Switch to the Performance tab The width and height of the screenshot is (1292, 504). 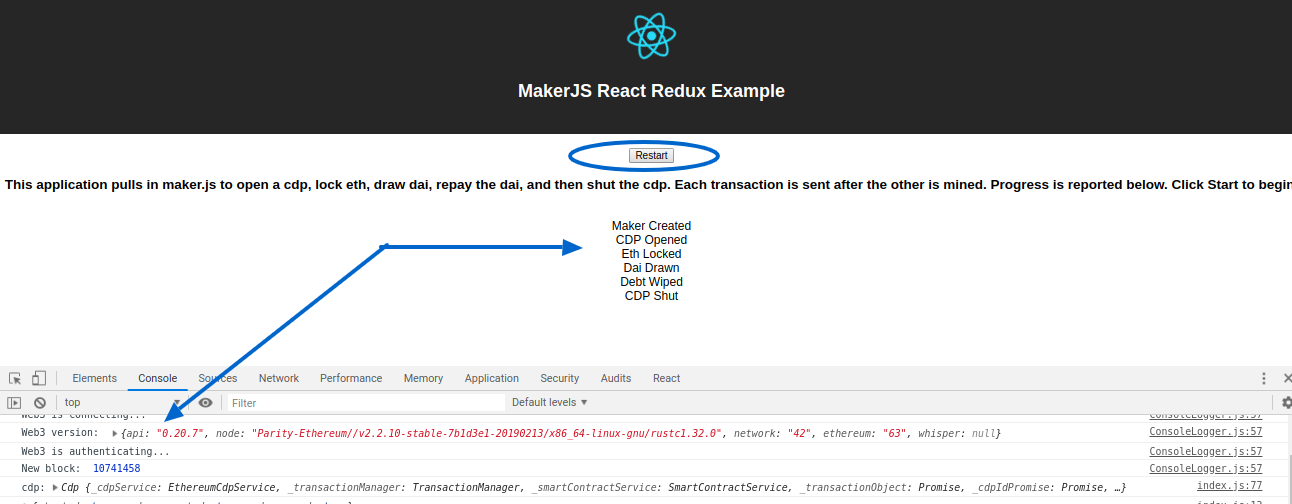pos(351,378)
